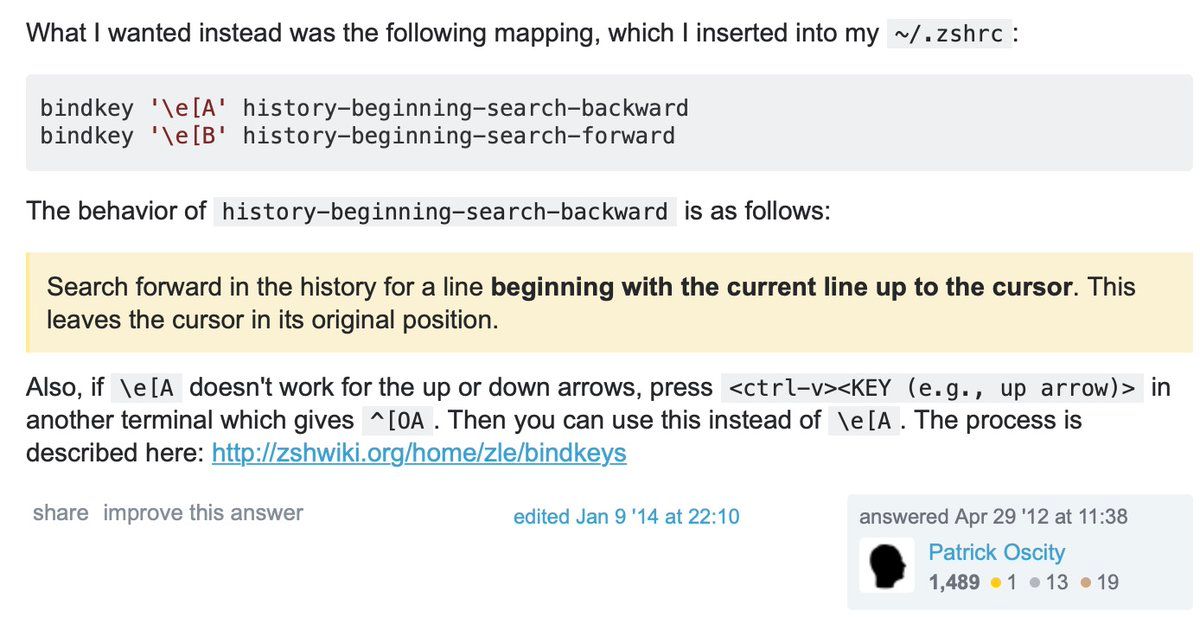
Task: Open improve this answer link
Action: pyautogui.click(x=203, y=513)
